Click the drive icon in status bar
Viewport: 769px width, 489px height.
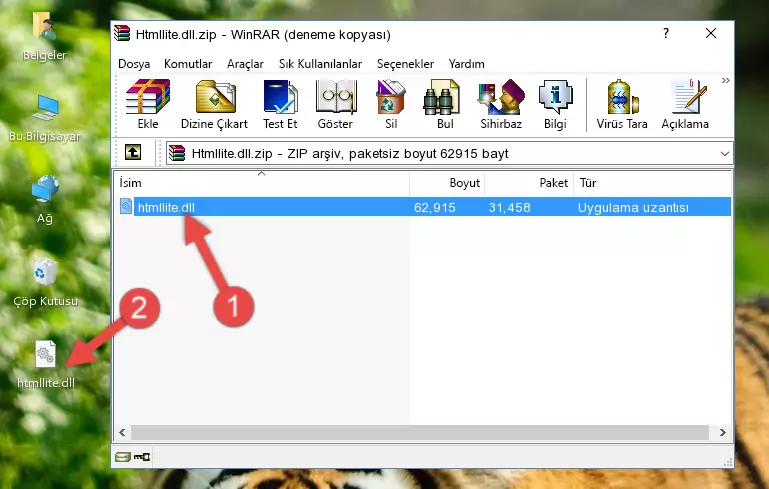123,457
